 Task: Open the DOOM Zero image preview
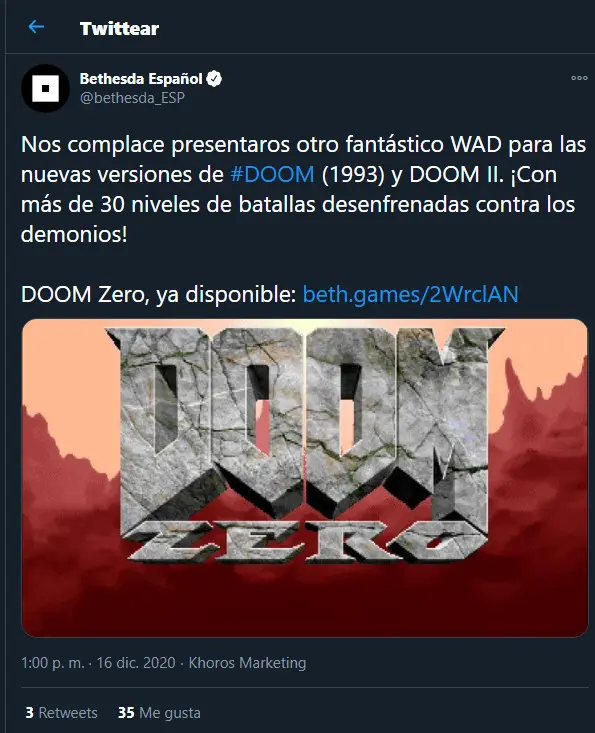coord(304,478)
